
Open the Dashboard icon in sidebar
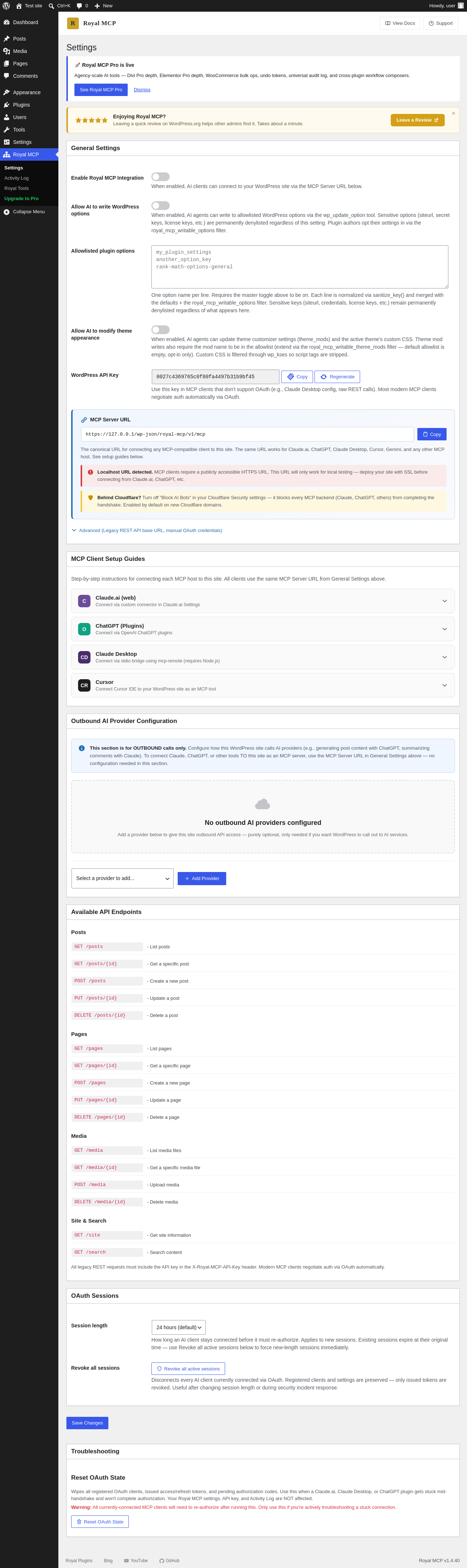[x=7, y=22]
